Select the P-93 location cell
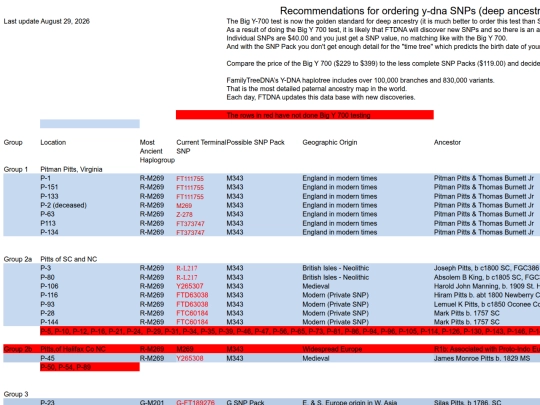This screenshot has width=540, height=405. pyautogui.click(x=48, y=304)
